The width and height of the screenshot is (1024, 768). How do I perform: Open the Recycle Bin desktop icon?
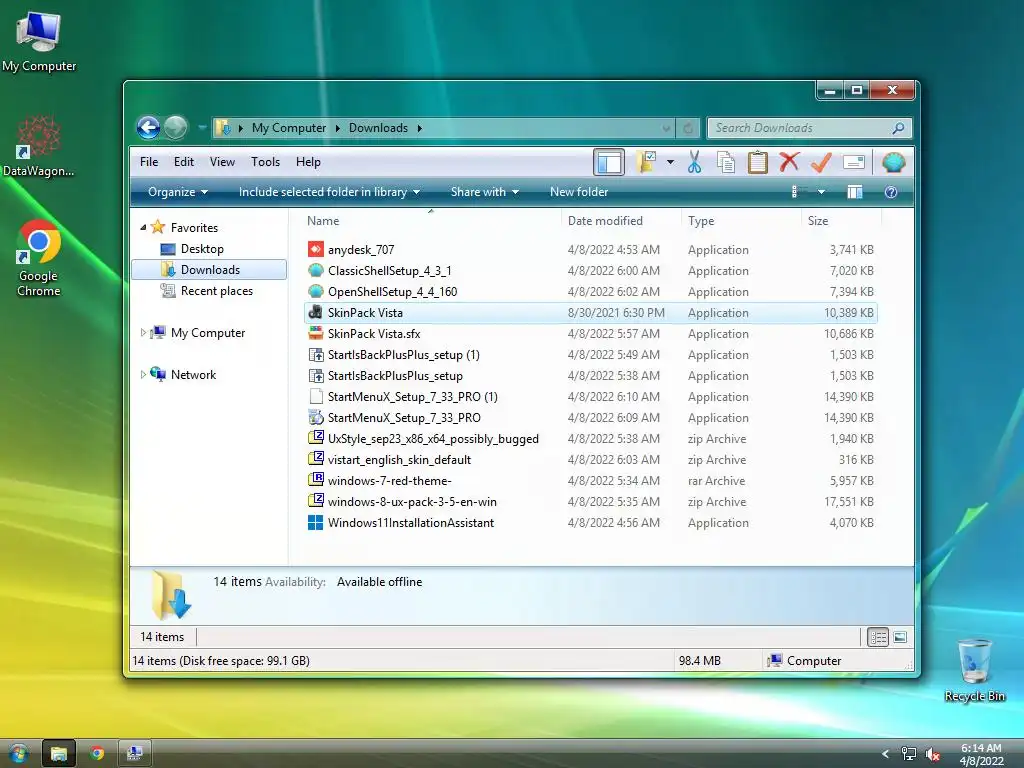pyautogui.click(x=974, y=669)
